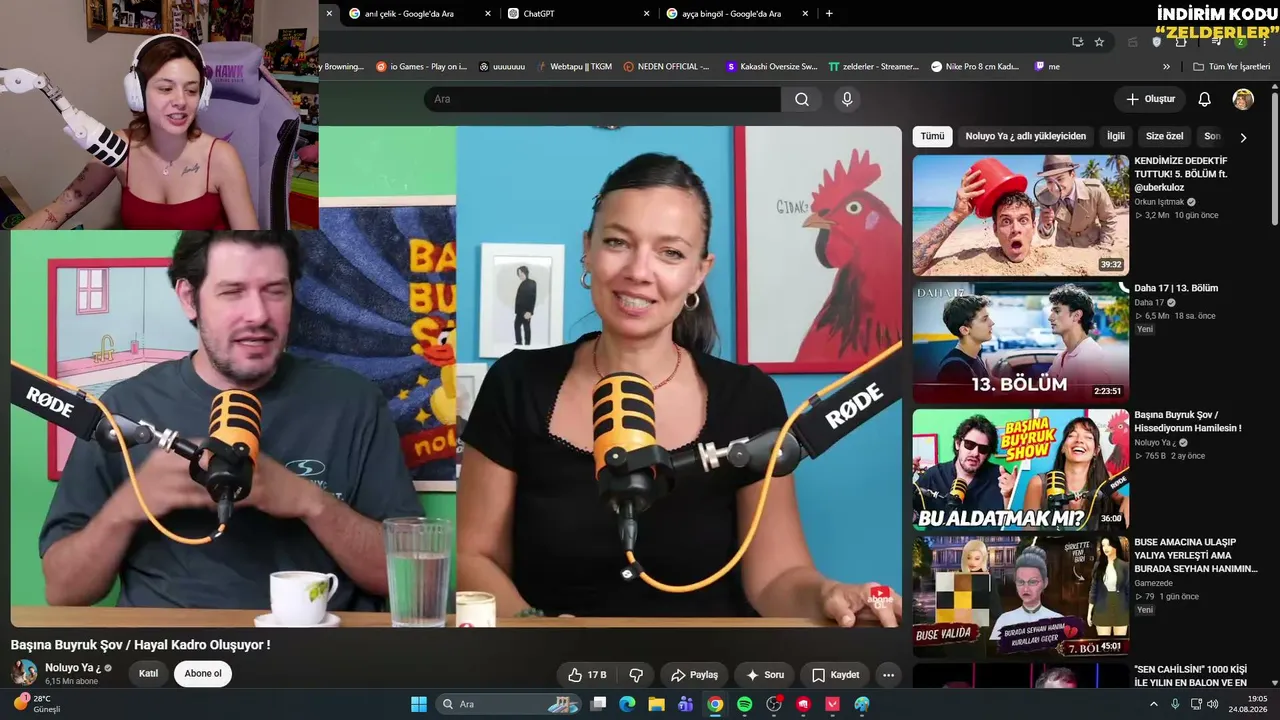The width and height of the screenshot is (1280, 720).
Task: Click the microphone icon in system tray
Action: coord(1175,704)
